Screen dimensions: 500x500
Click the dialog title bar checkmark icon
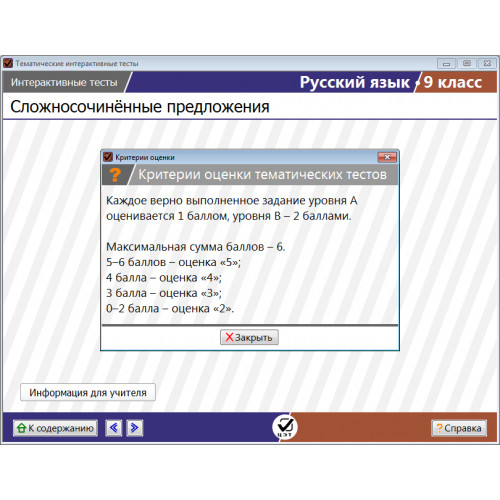click(x=108, y=157)
